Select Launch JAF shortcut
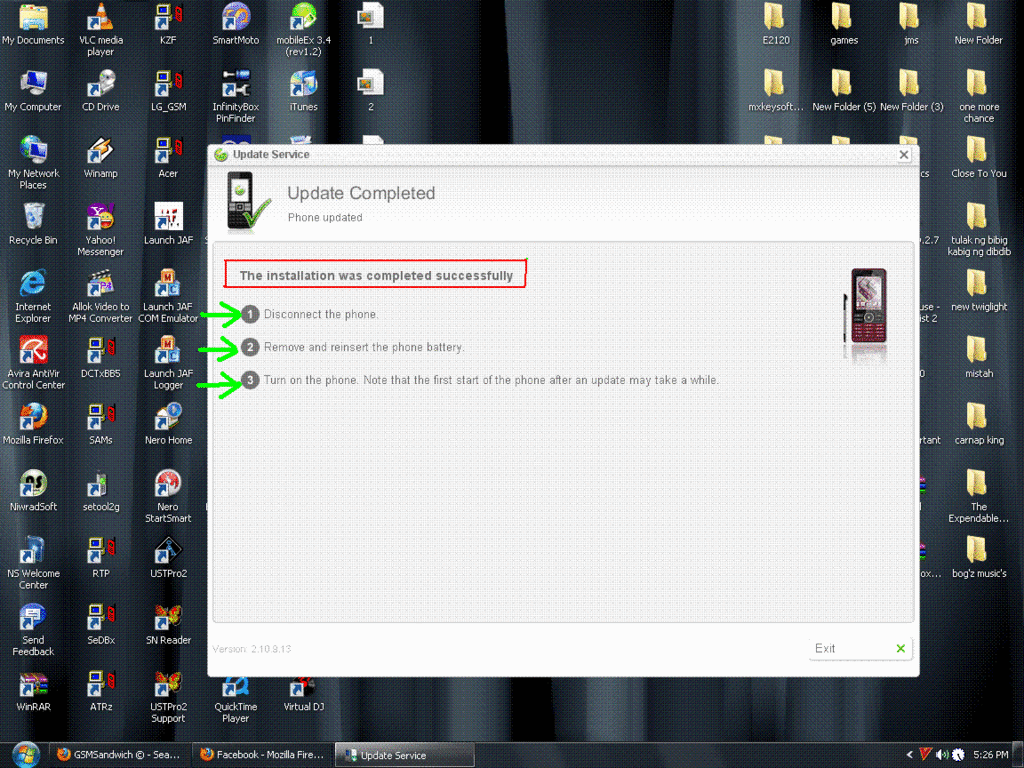Image resolution: width=1024 pixels, height=768 pixels. [x=168, y=225]
